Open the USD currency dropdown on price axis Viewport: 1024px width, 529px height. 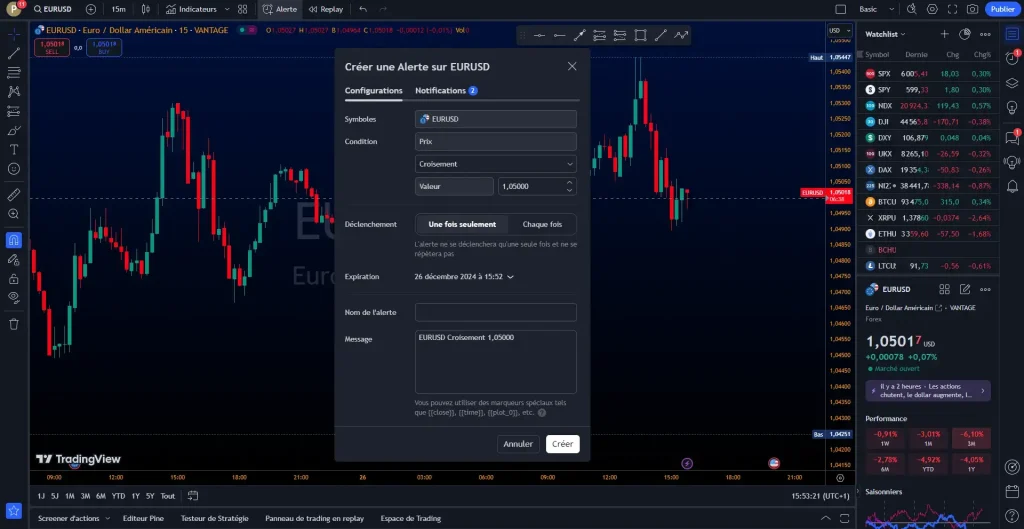tap(840, 31)
